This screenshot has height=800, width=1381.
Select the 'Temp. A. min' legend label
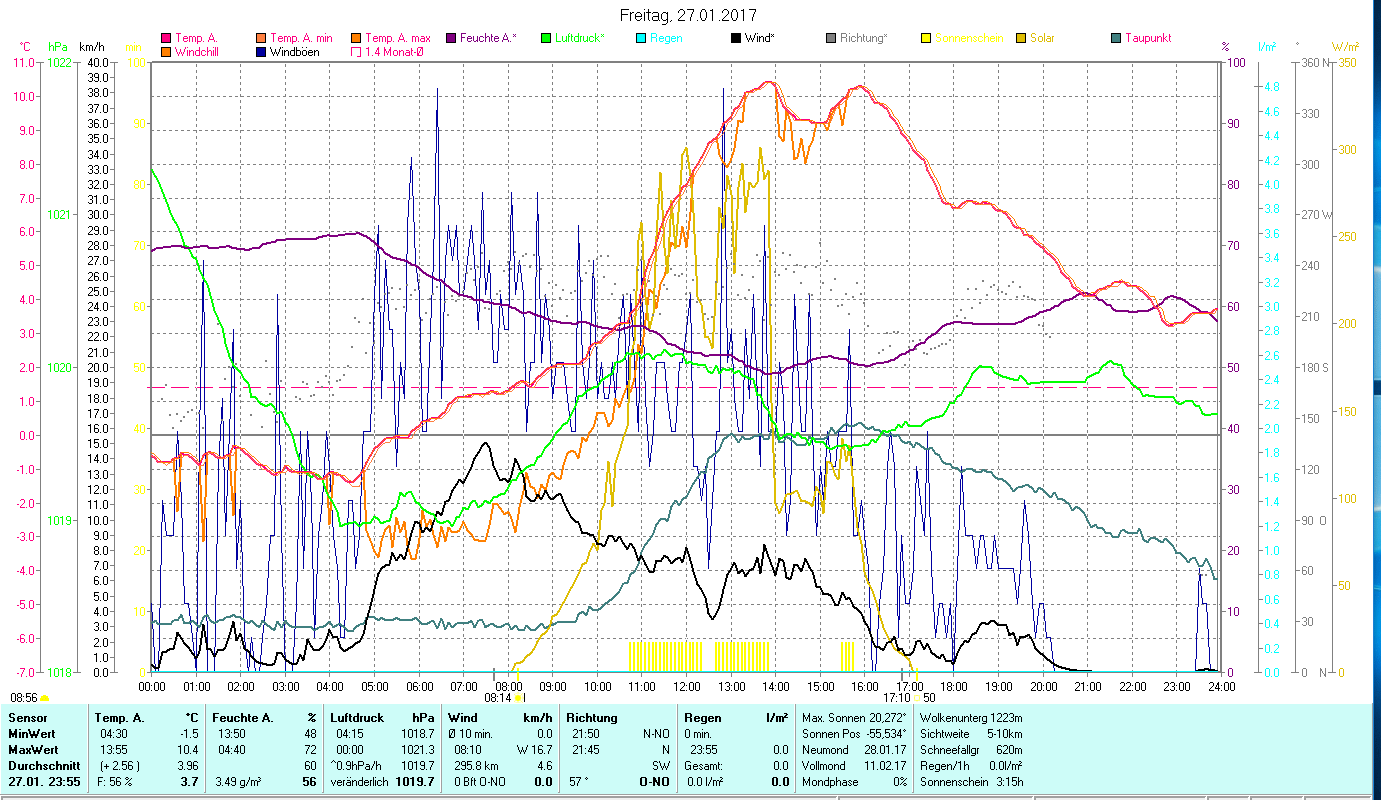tap(301, 38)
